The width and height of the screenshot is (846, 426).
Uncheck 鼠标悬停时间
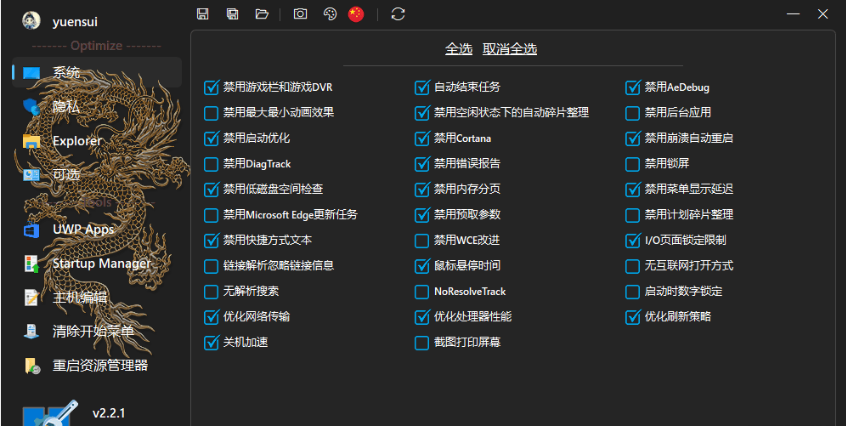(421, 266)
